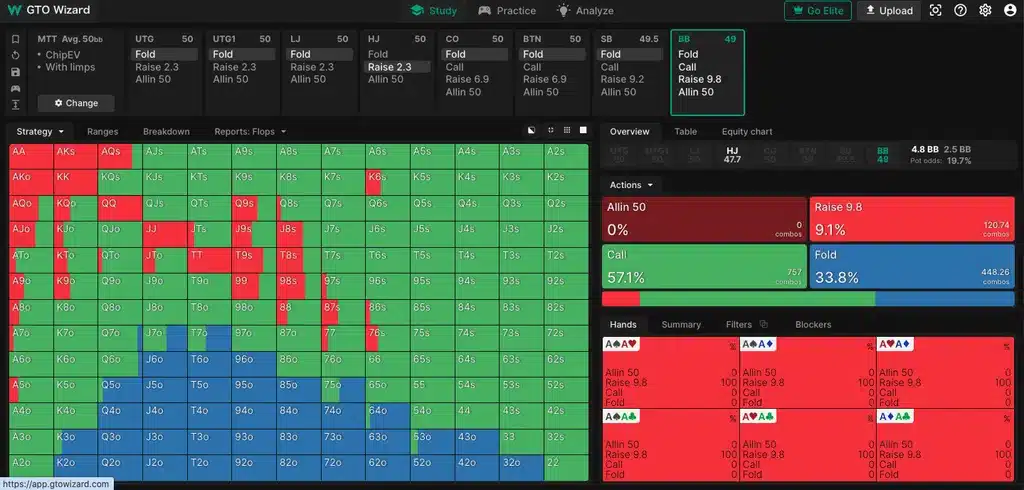Switch to the Ranges tab
The image size is (1024, 490).
(x=103, y=131)
